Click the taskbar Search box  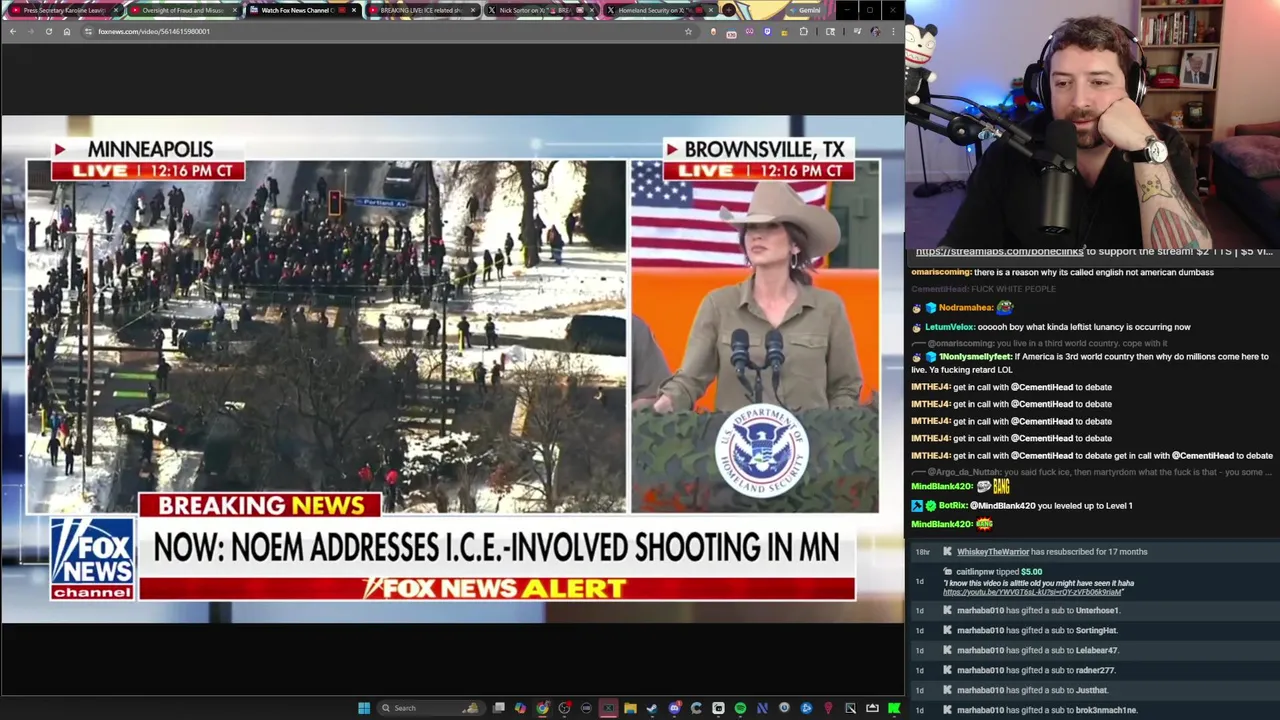pos(431,708)
